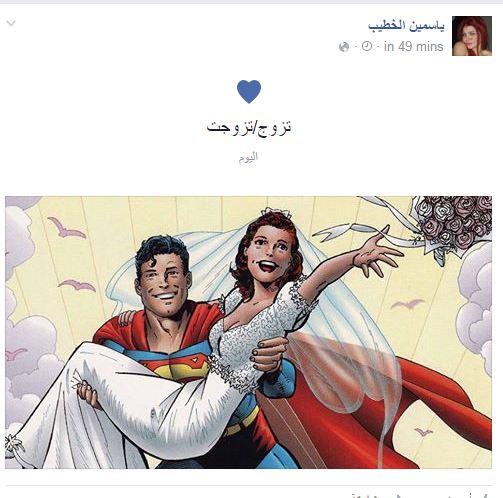Viewport: 503px width, 498px height.
Task: Open the Superman wedding cartoon photo
Action: [x=248, y=332]
